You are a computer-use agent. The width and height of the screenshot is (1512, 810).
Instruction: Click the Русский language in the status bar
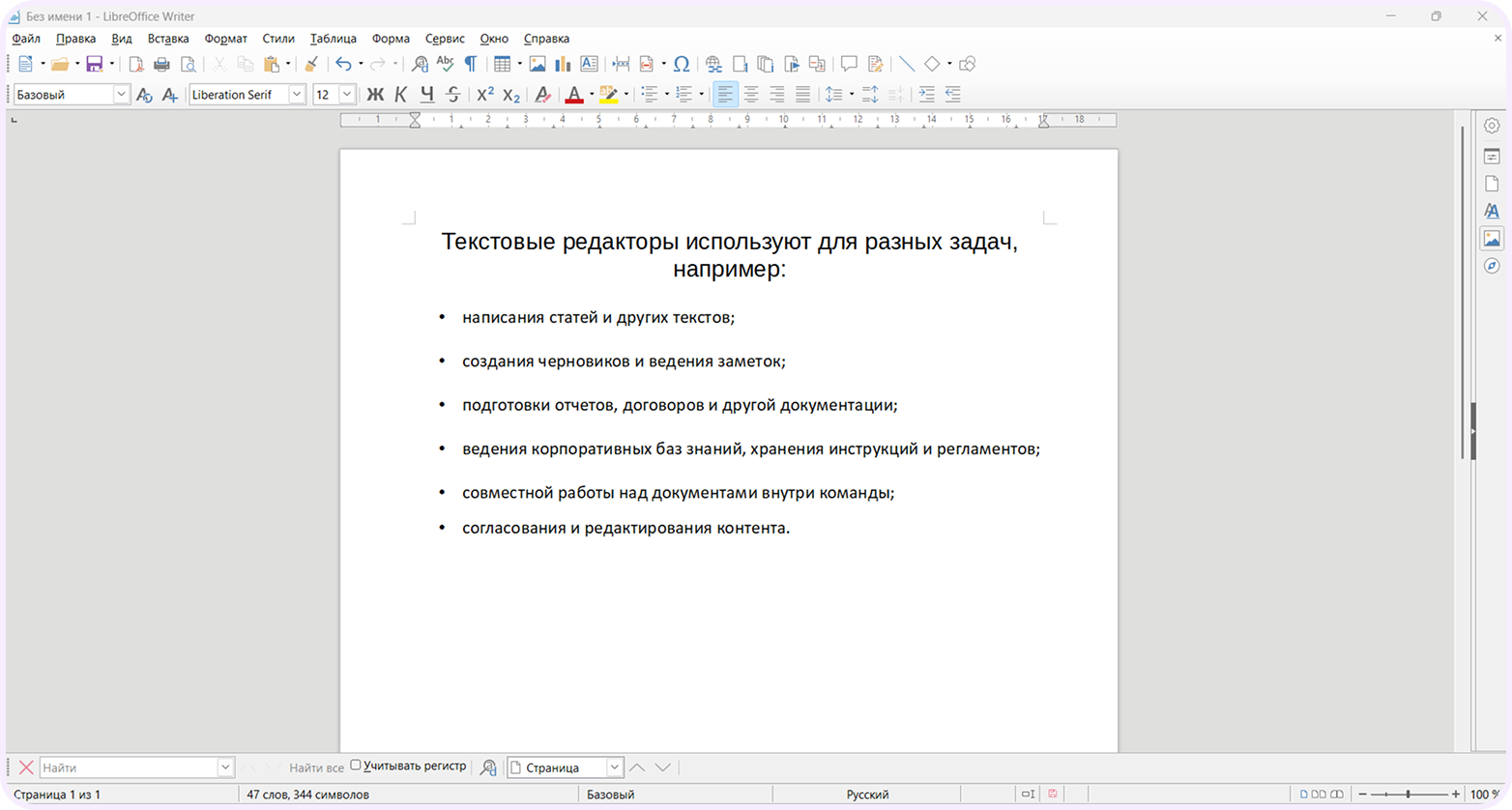(867, 795)
